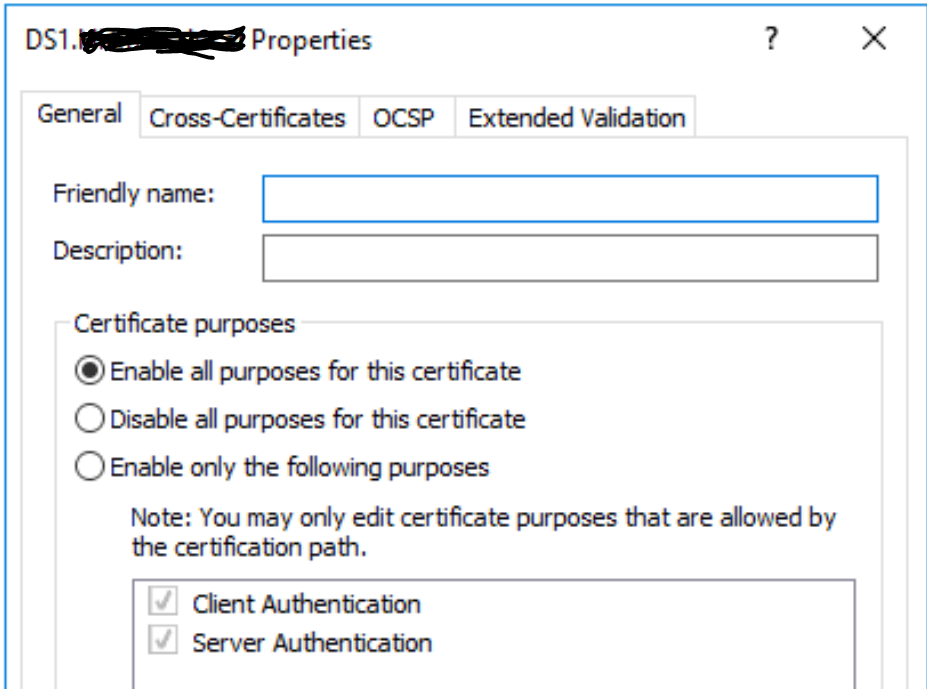Click the Friendly name label
Screen dimensions: 927x689
click(134, 193)
